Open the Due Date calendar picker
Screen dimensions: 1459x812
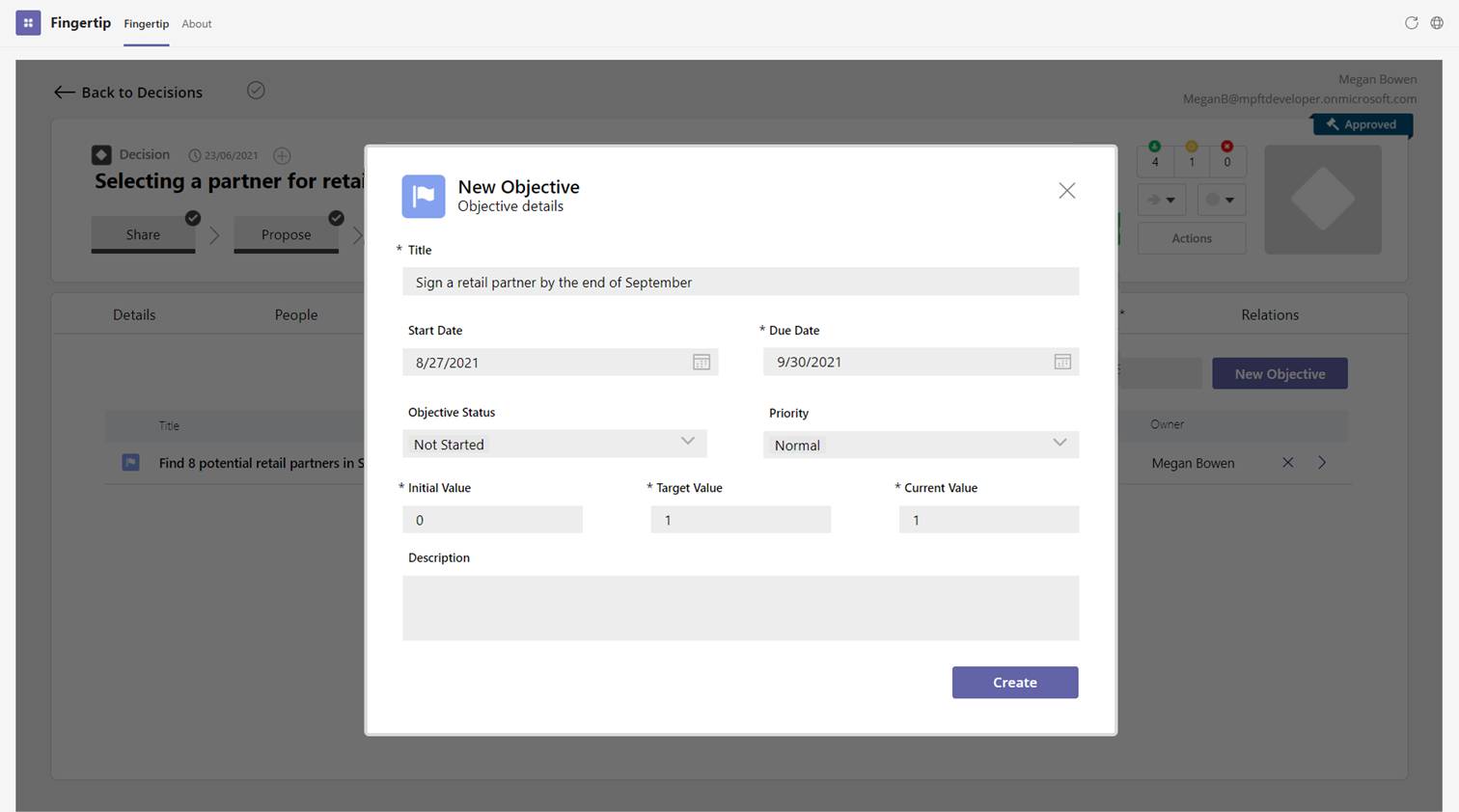point(1062,362)
